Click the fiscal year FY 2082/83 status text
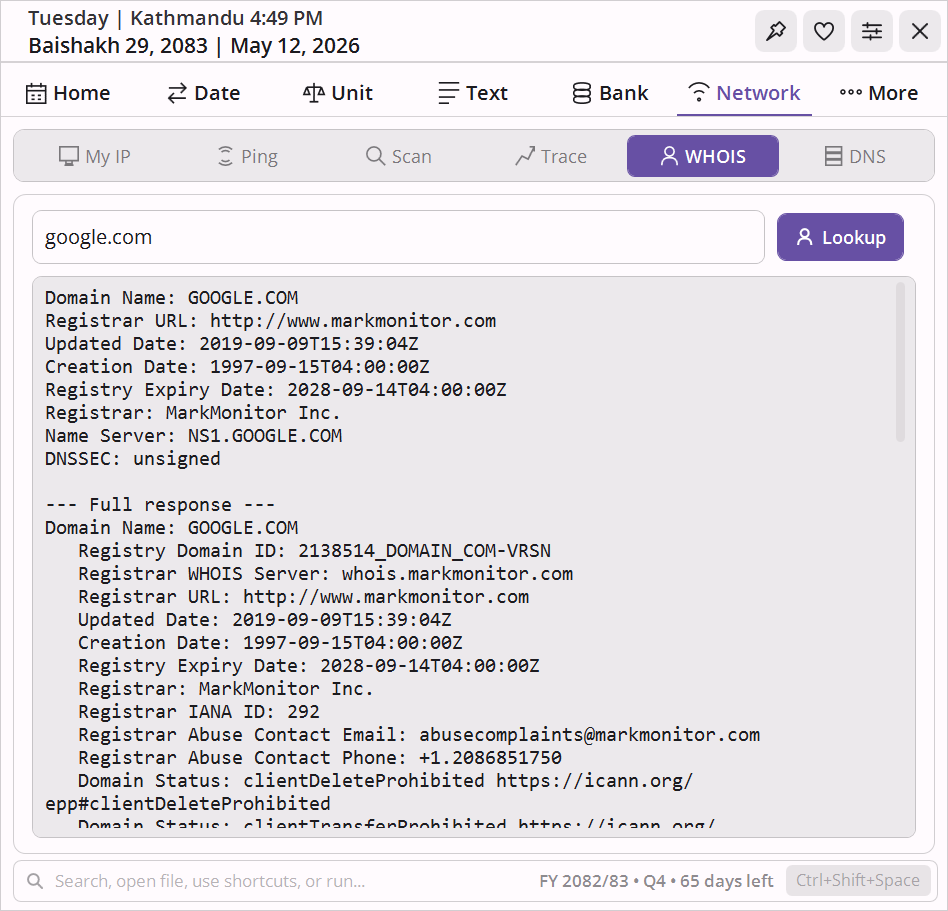Viewport: 948px width, 911px height. tap(656, 881)
